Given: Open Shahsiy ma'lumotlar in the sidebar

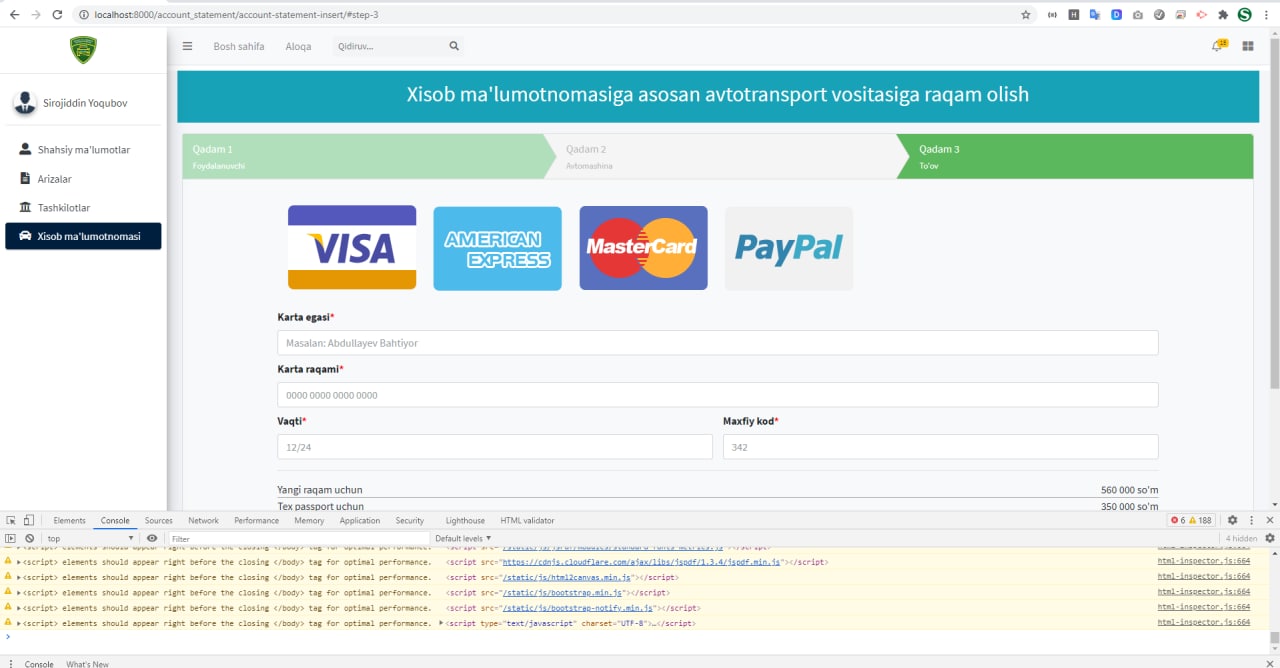Looking at the screenshot, I should click(x=83, y=149).
